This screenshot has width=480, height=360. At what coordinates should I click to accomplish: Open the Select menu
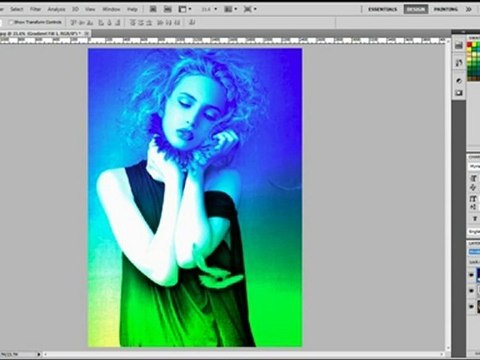click(16, 9)
